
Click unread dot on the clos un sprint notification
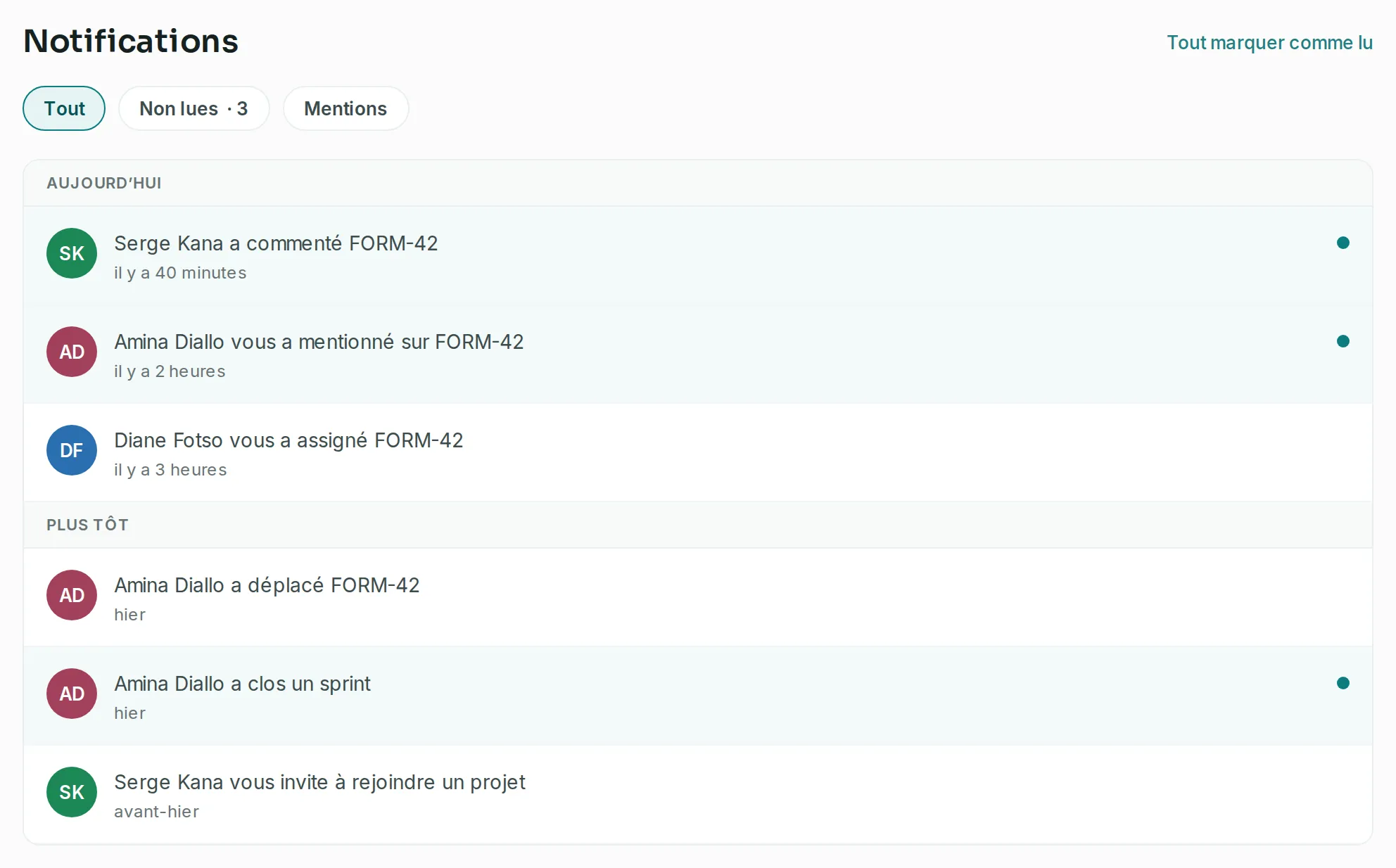1343,683
